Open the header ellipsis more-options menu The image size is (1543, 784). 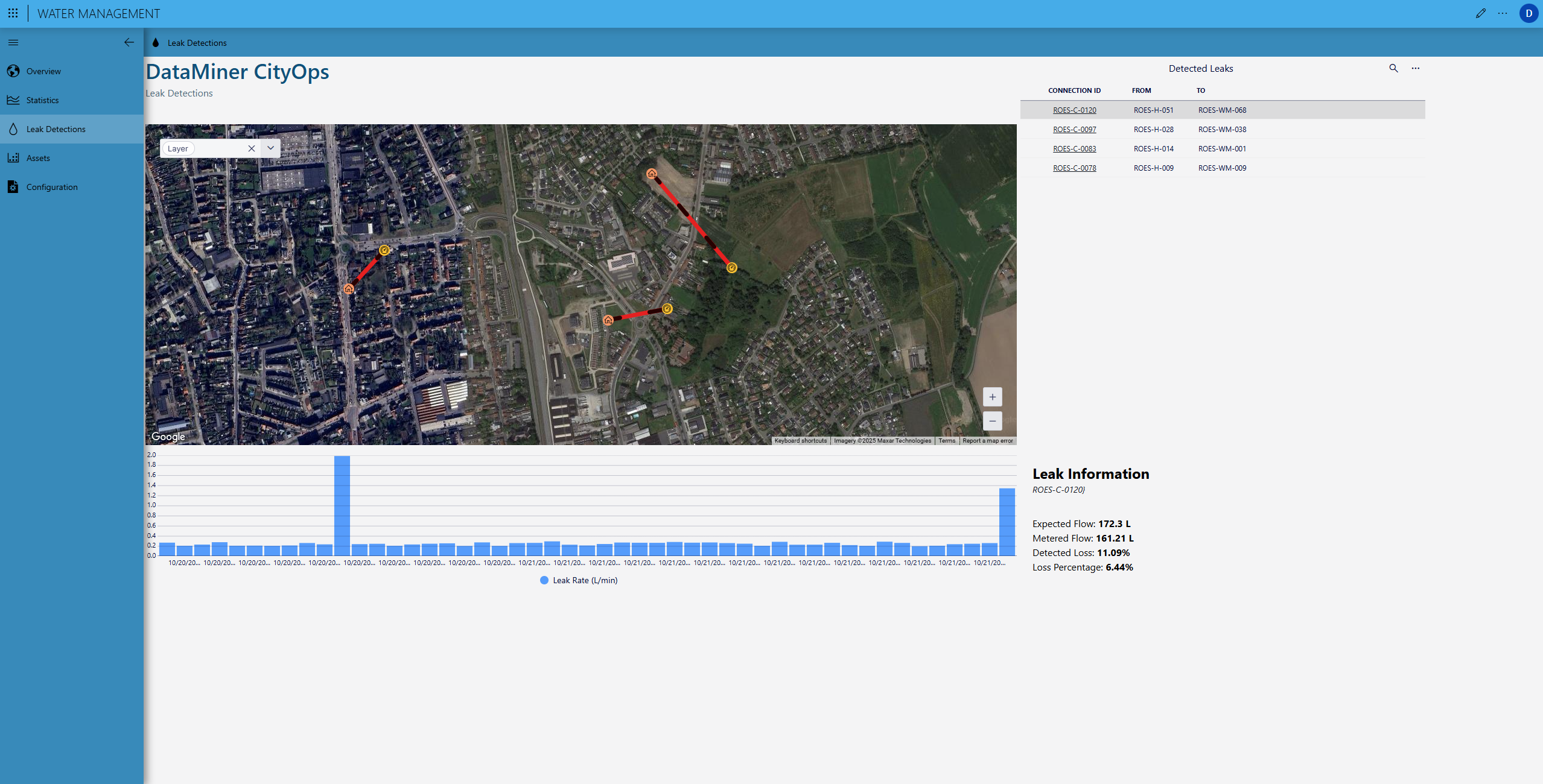[x=1503, y=13]
